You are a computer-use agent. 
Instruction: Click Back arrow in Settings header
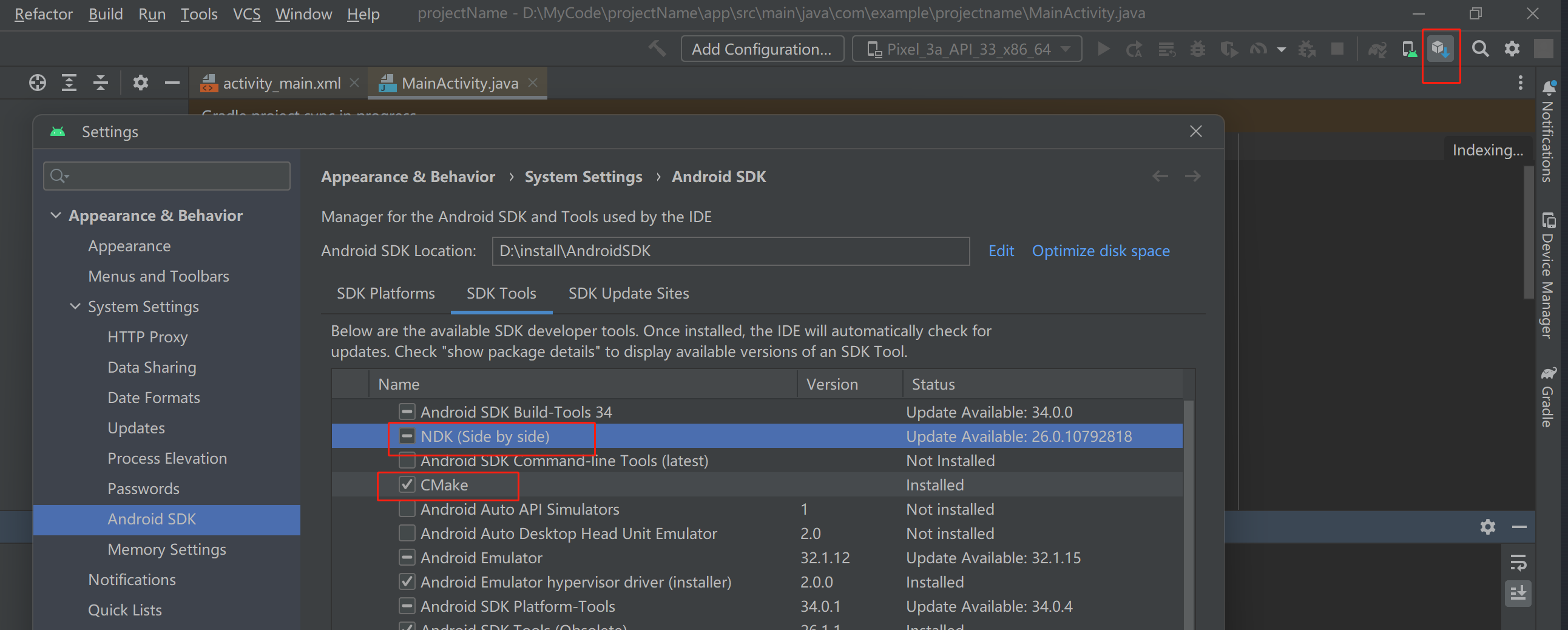point(1160,177)
